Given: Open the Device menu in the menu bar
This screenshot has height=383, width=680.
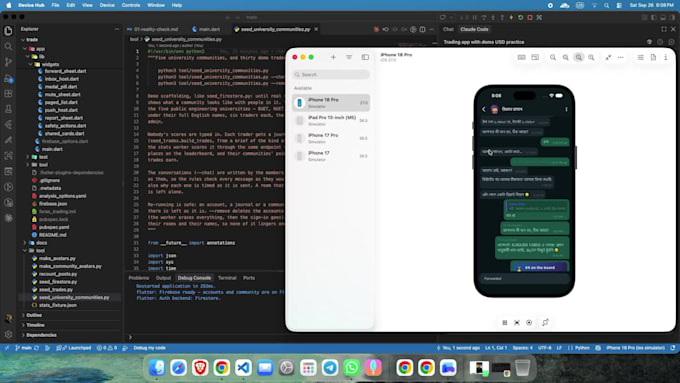Looking at the screenshot, I should click(x=107, y=5).
